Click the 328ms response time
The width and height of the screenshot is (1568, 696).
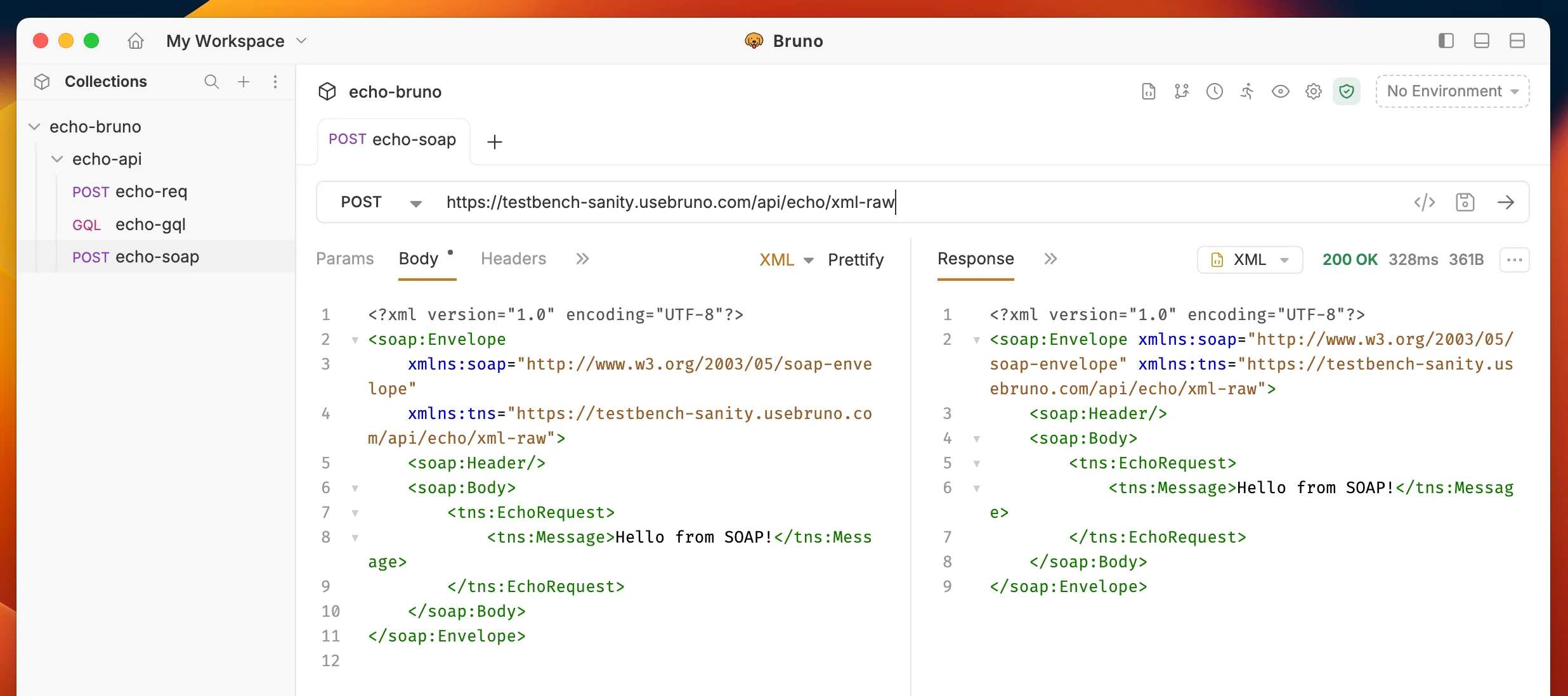pos(1413,260)
